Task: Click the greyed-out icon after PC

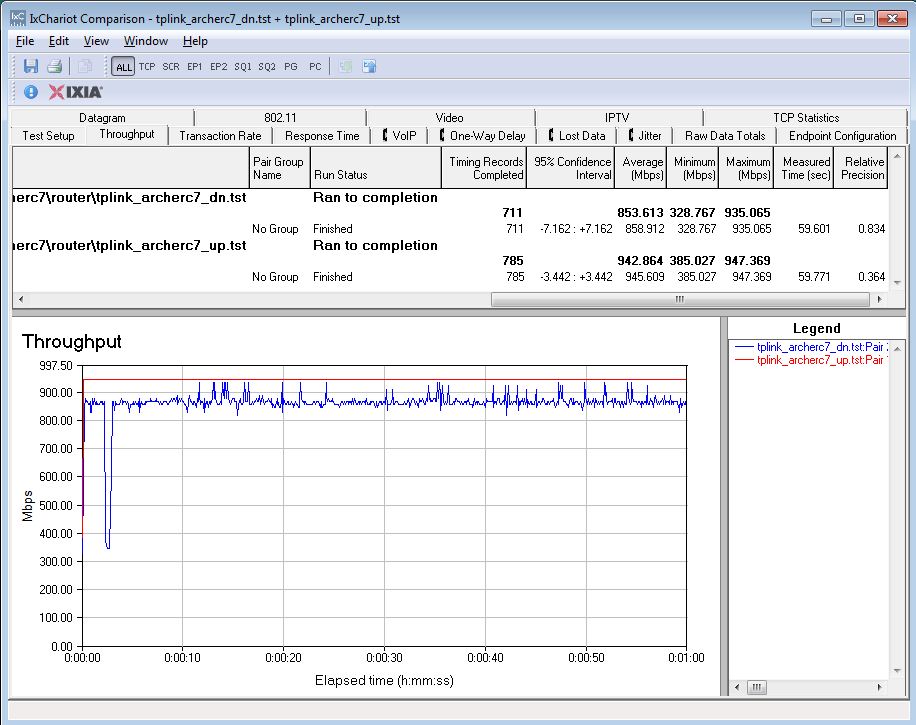Action: [x=345, y=66]
